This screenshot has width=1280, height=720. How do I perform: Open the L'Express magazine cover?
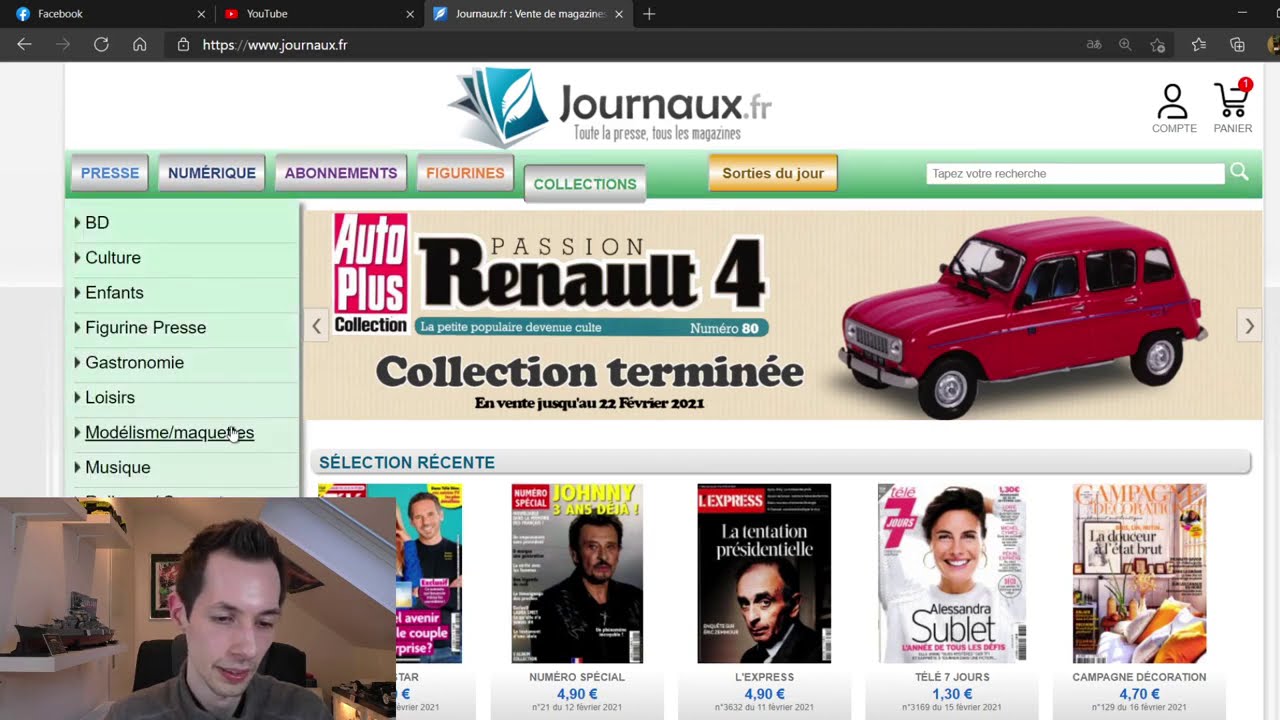(x=764, y=573)
